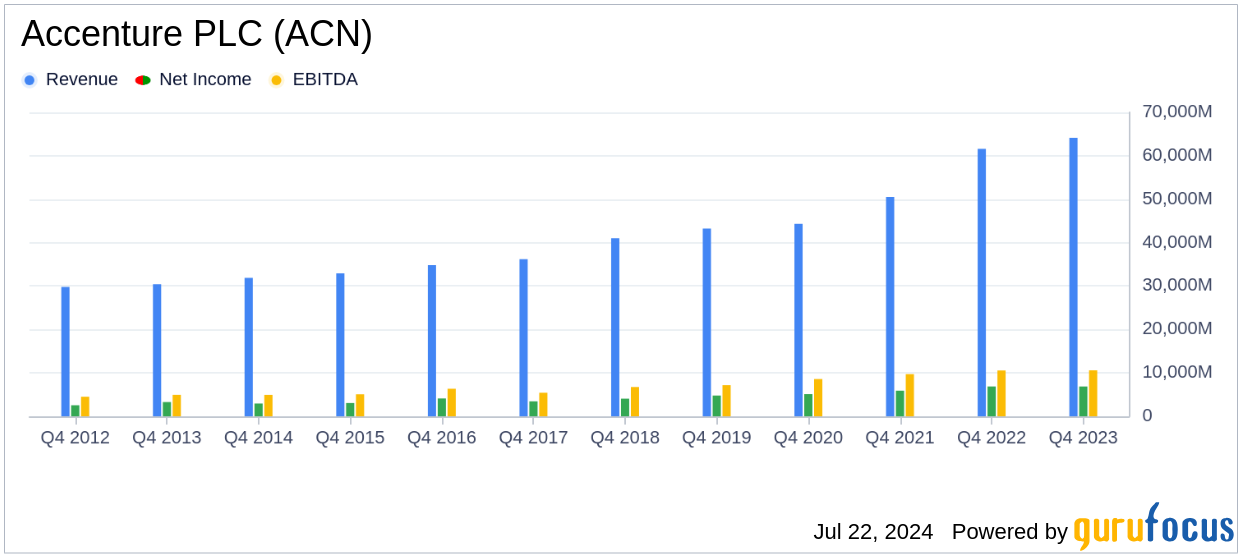Select the Q4 2022 green Net Income bar

(992, 402)
